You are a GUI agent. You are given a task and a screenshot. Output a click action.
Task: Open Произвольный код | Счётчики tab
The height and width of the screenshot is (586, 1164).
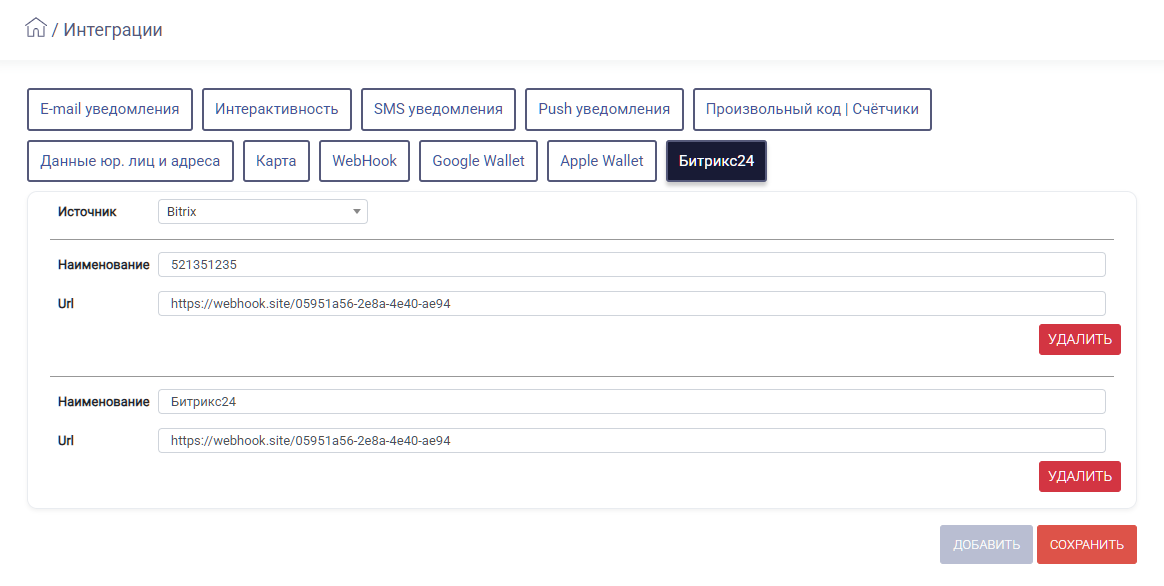pyautogui.click(x=812, y=109)
